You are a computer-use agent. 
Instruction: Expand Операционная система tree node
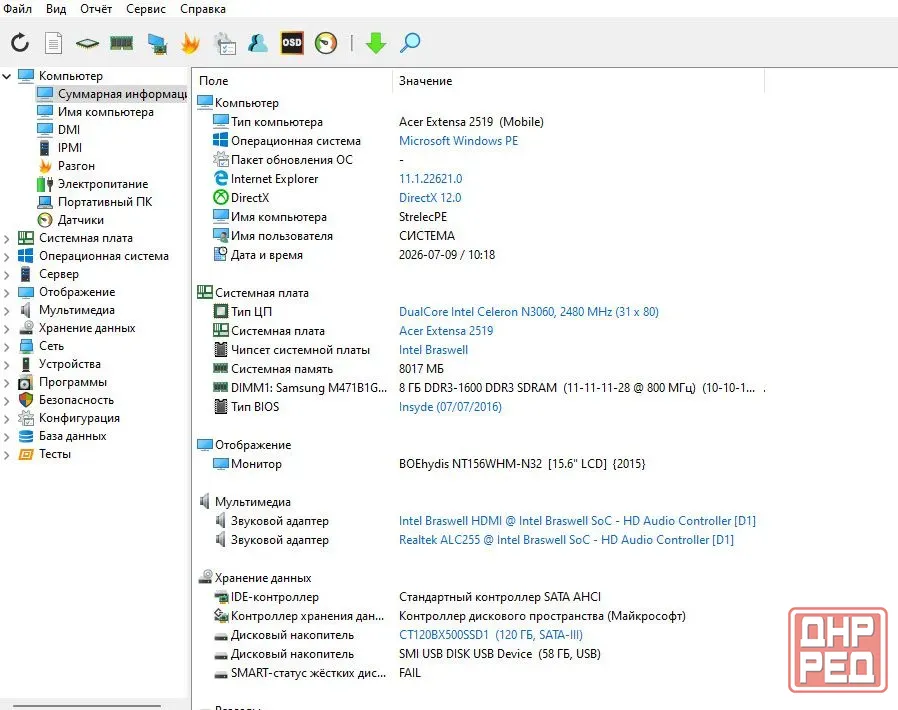[x=7, y=257]
